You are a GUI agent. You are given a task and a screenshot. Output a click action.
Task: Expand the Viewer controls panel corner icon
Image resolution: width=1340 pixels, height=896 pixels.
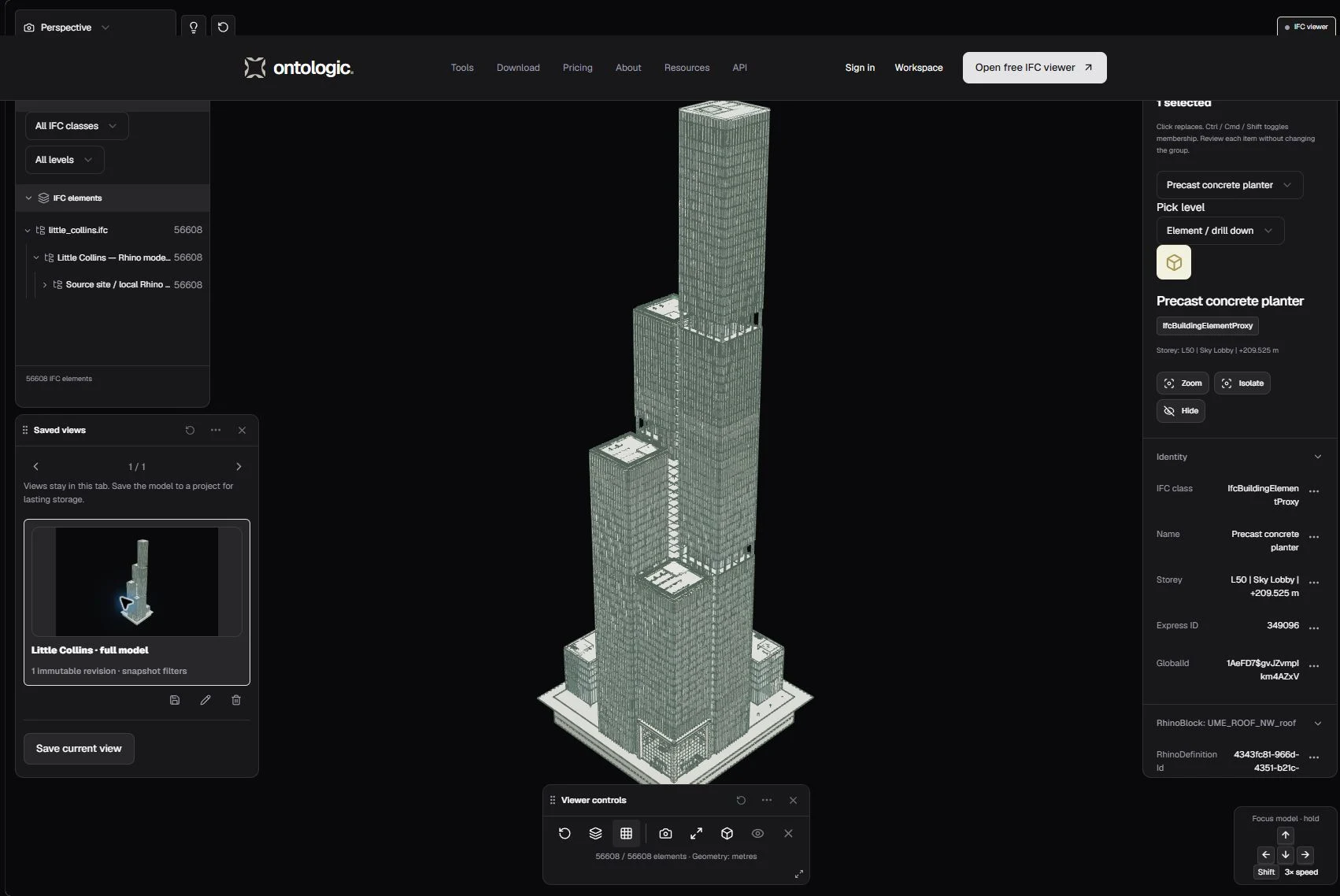click(798, 874)
